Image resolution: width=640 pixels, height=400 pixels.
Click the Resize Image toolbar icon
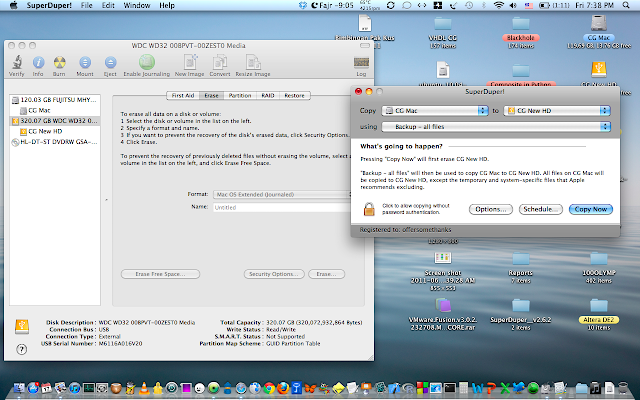tap(253, 62)
